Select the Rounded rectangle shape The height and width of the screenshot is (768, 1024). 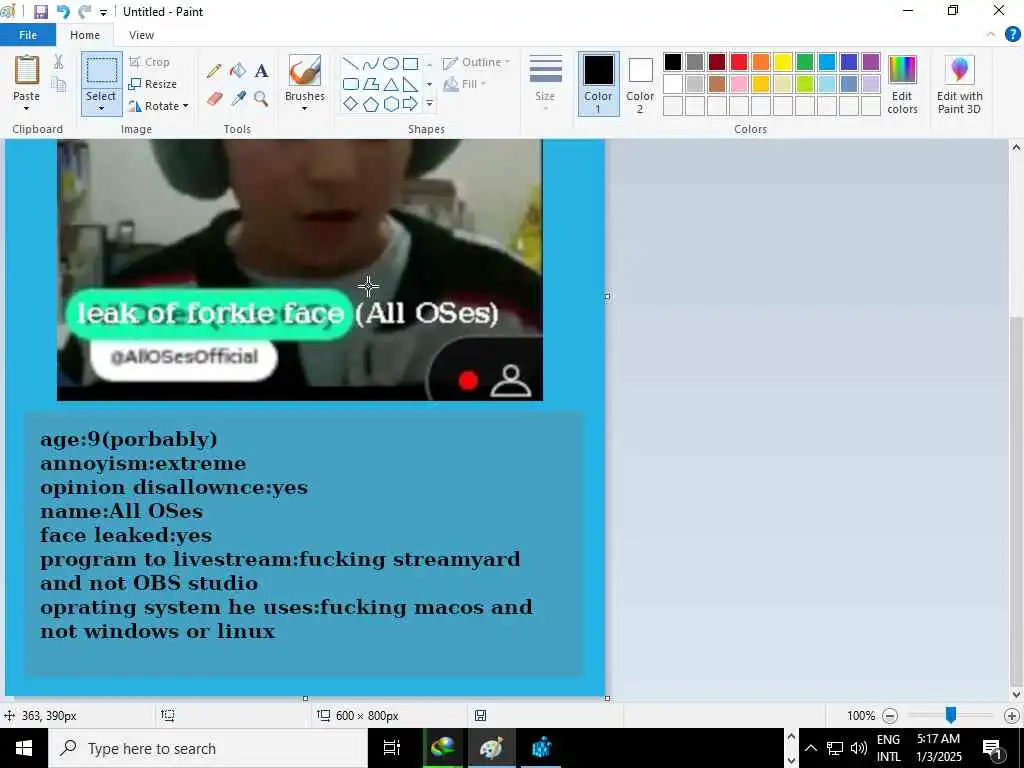pyautogui.click(x=351, y=84)
